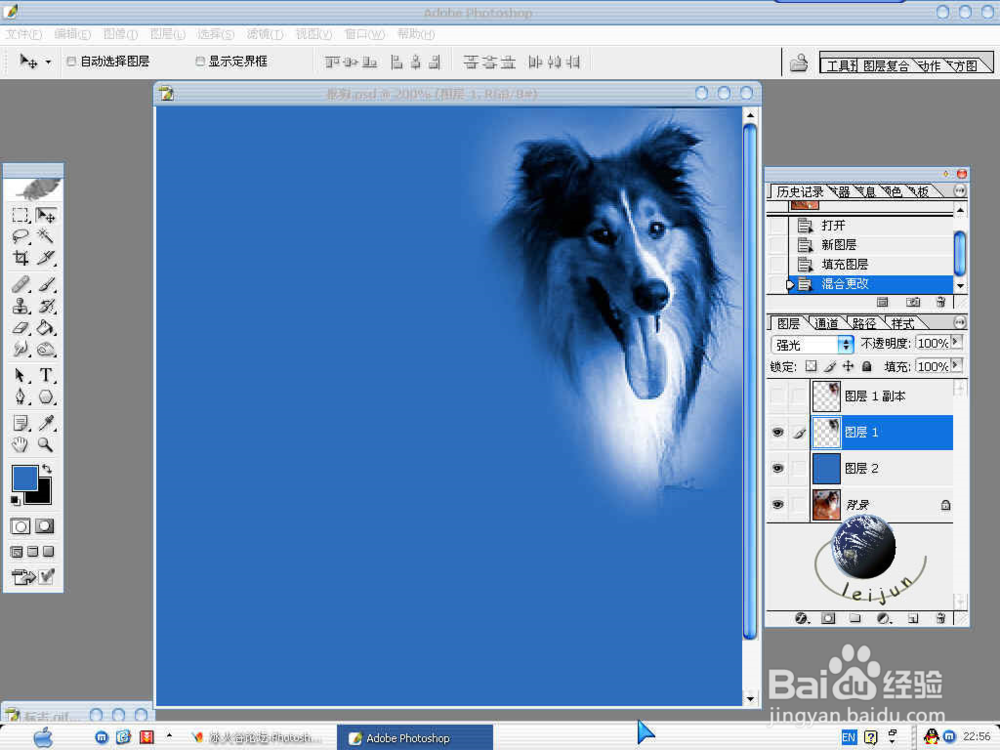Open file browser icon in options bar
The height and width of the screenshot is (750, 1000).
tap(798, 63)
